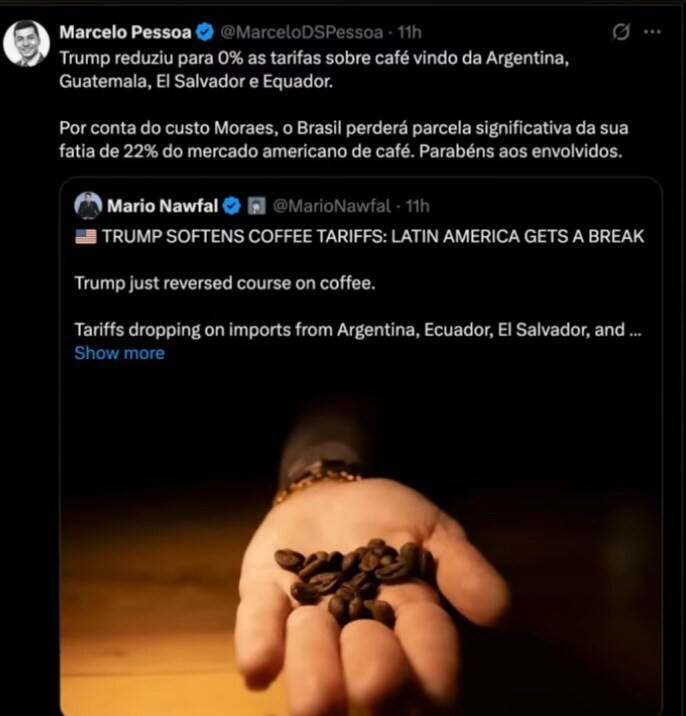Open Mario Nawfal's small avatar
Viewport: 686px width, 716px height.
[88, 205]
